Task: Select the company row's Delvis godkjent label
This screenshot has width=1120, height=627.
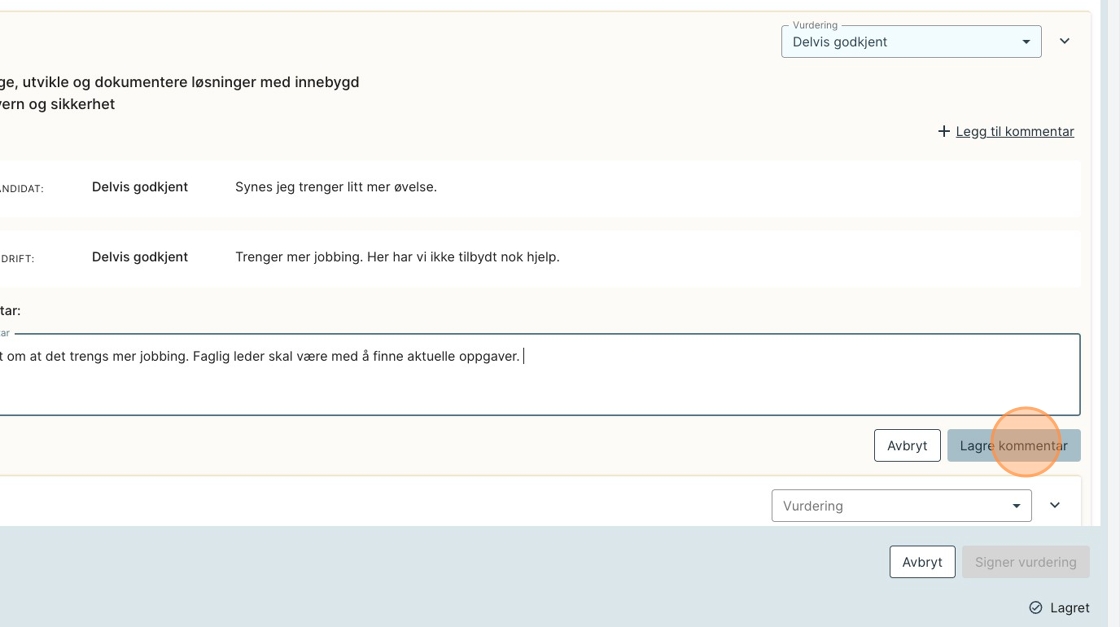Action: pyautogui.click(x=140, y=257)
